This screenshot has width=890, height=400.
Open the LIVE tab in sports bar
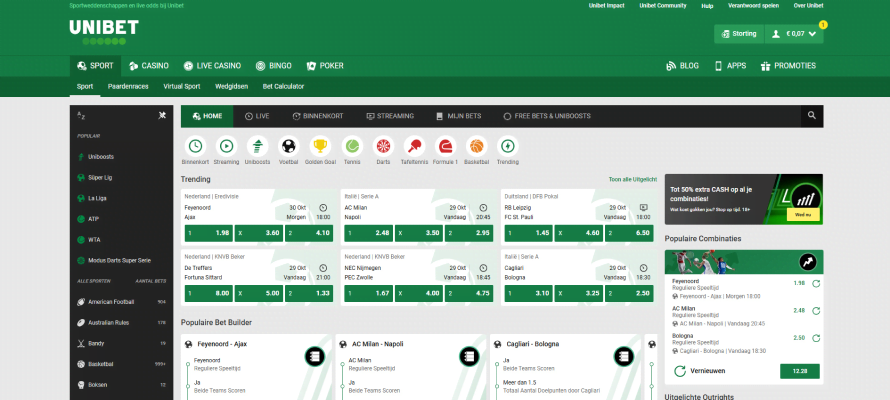(x=257, y=116)
